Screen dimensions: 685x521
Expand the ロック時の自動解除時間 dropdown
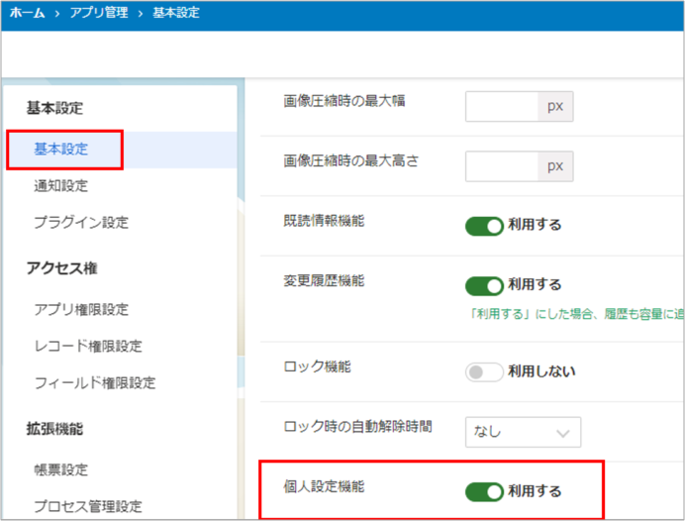pyautogui.click(x=523, y=432)
